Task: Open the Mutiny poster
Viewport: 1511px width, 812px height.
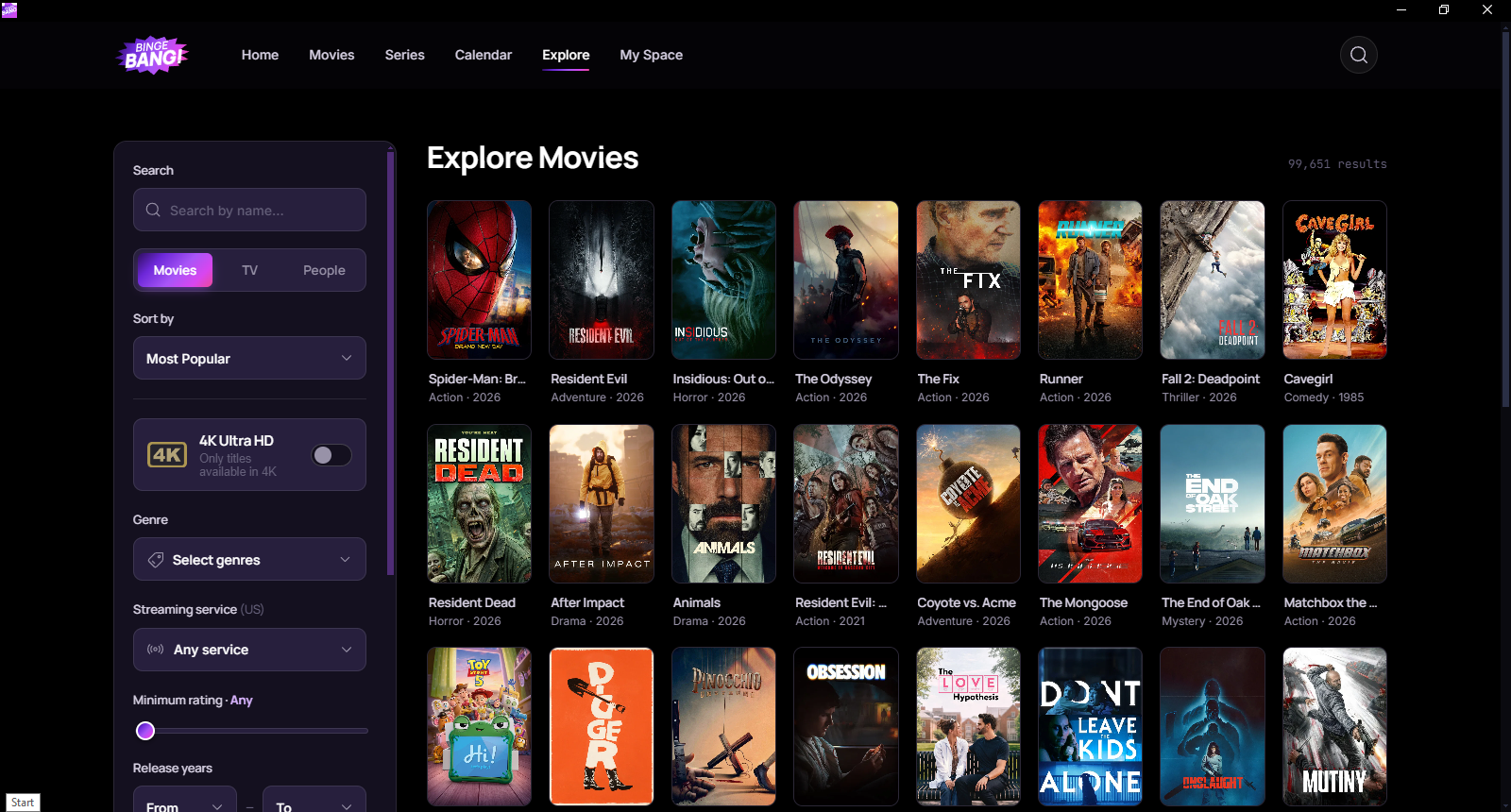Action: [x=1334, y=726]
